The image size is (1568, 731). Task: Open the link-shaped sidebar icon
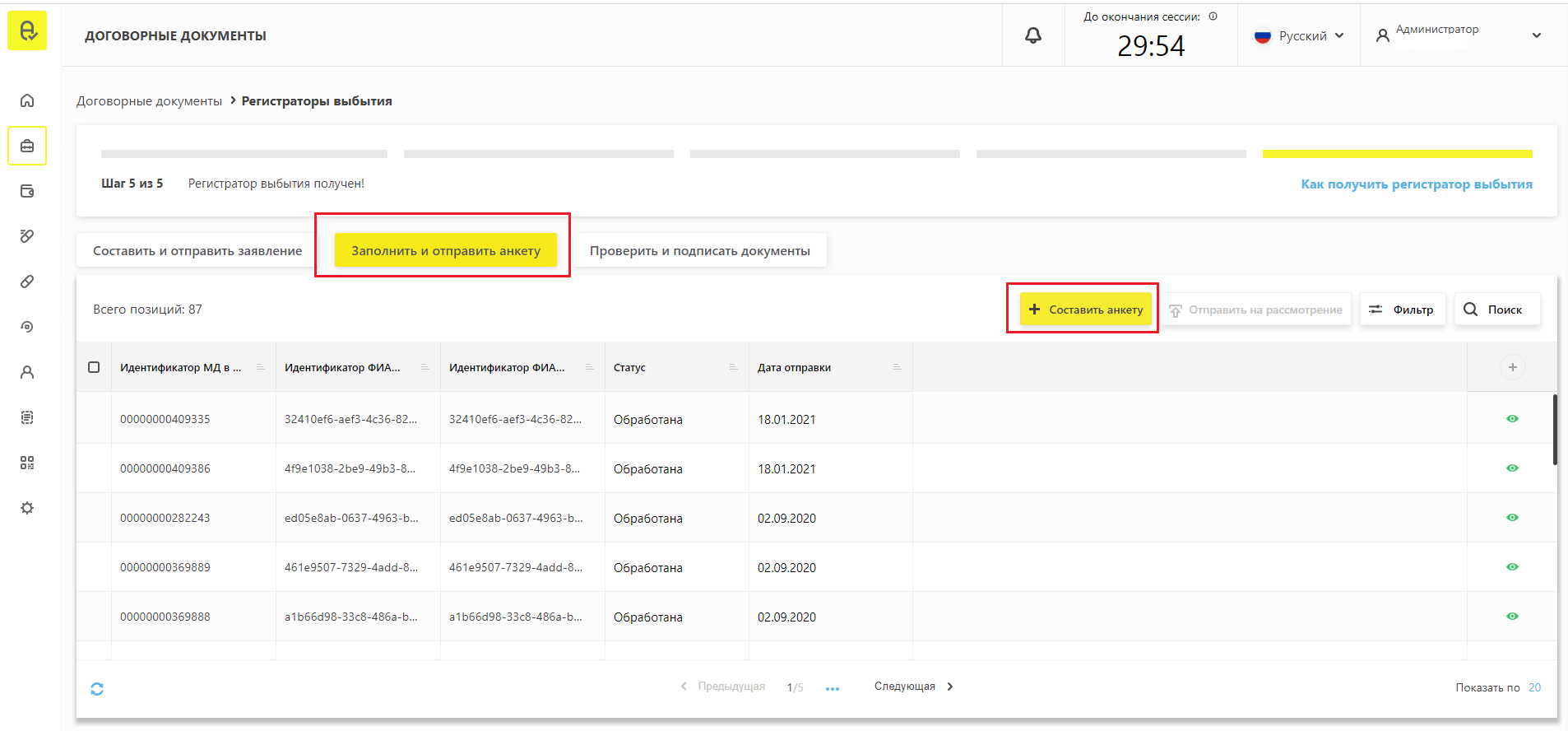[x=27, y=282]
